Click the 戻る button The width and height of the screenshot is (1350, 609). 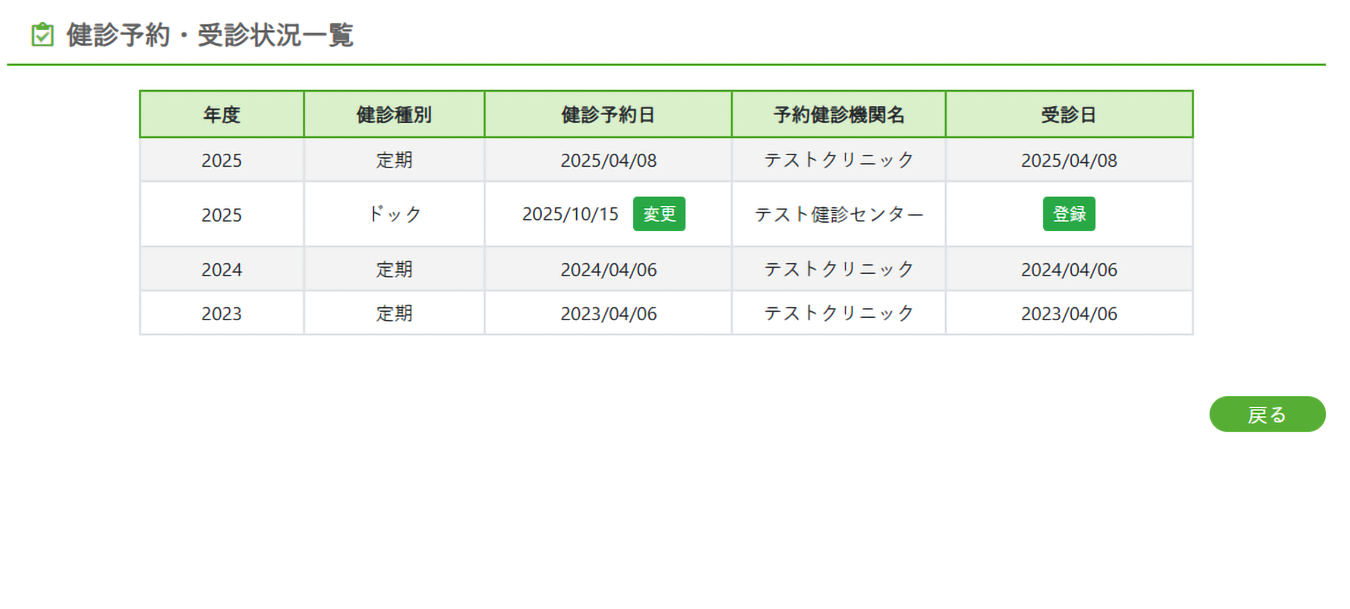(1267, 415)
